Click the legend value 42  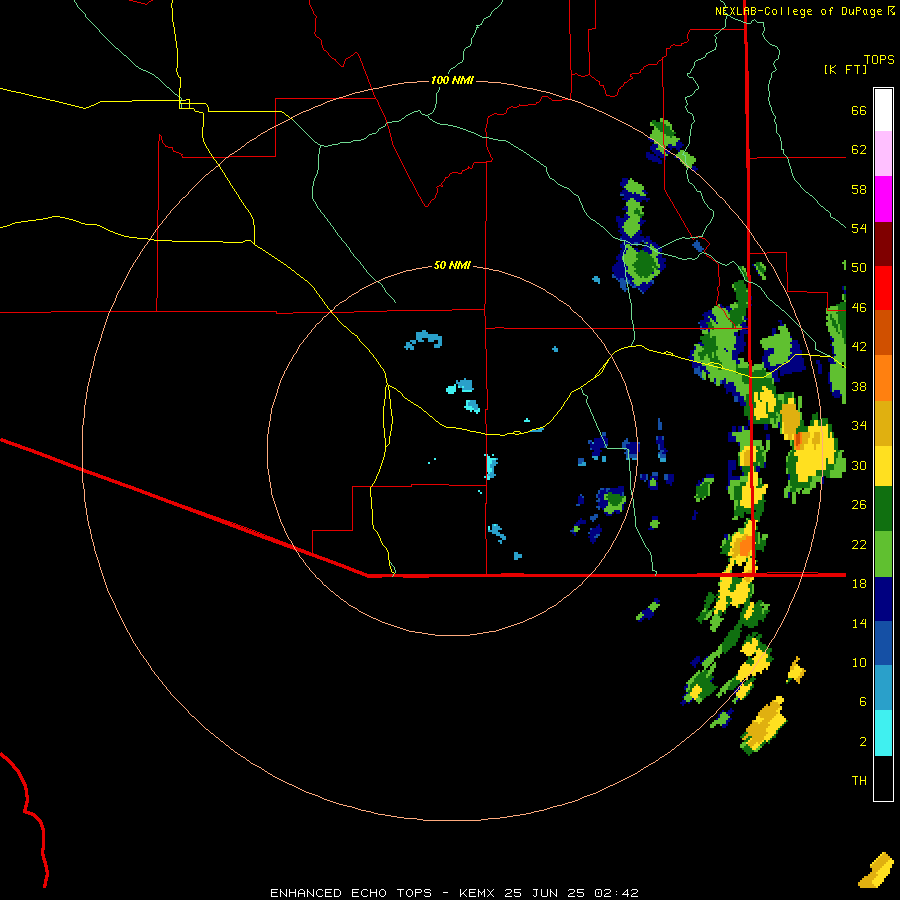[859, 346]
